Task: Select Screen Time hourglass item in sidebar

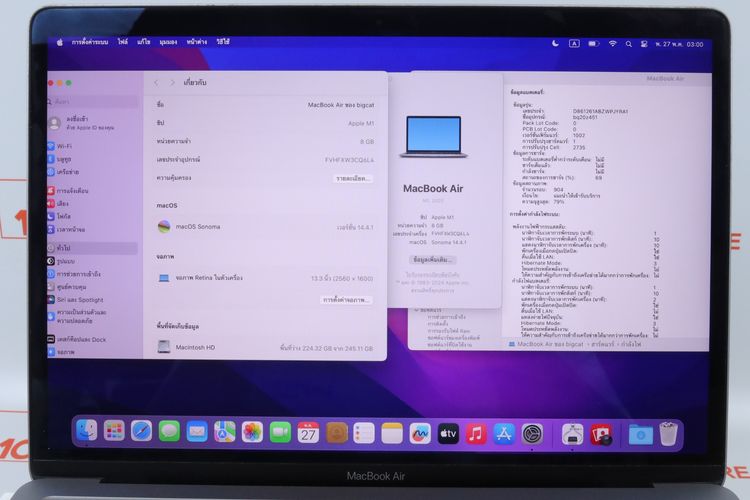Action: [x=92, y=229]
